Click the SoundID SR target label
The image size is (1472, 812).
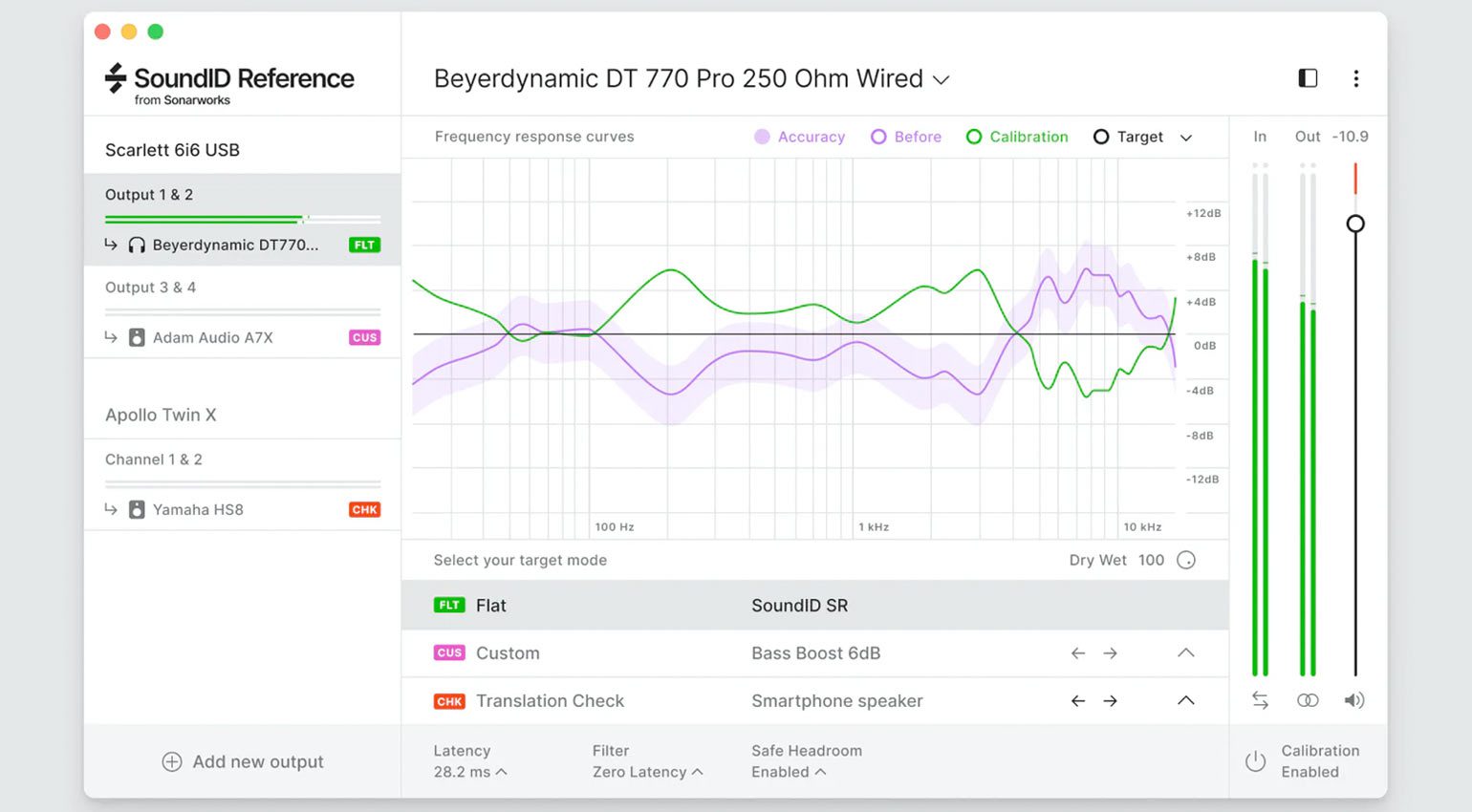tap(799, 606)
